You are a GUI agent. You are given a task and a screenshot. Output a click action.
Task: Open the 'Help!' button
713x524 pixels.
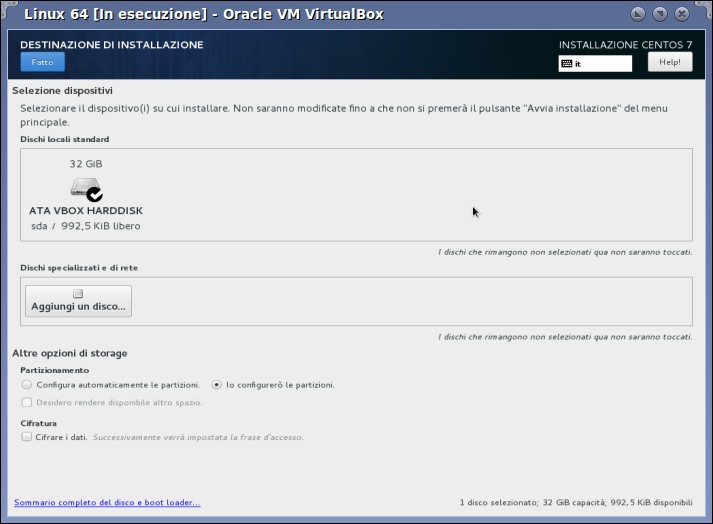point(670,62)
